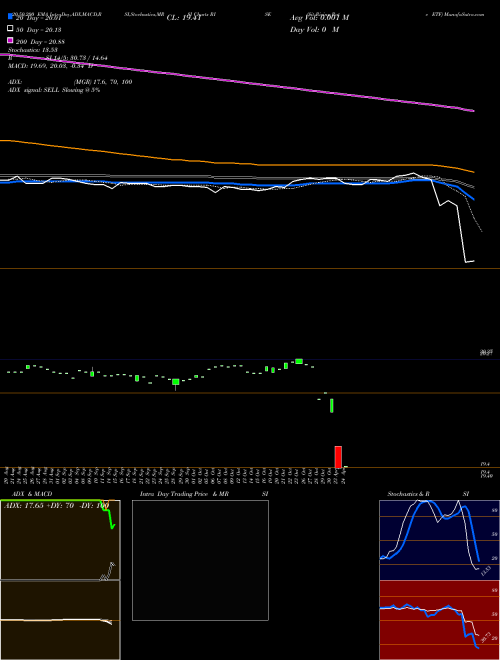Click the 'Stochastics & R SI' panel title

[428, 494]
